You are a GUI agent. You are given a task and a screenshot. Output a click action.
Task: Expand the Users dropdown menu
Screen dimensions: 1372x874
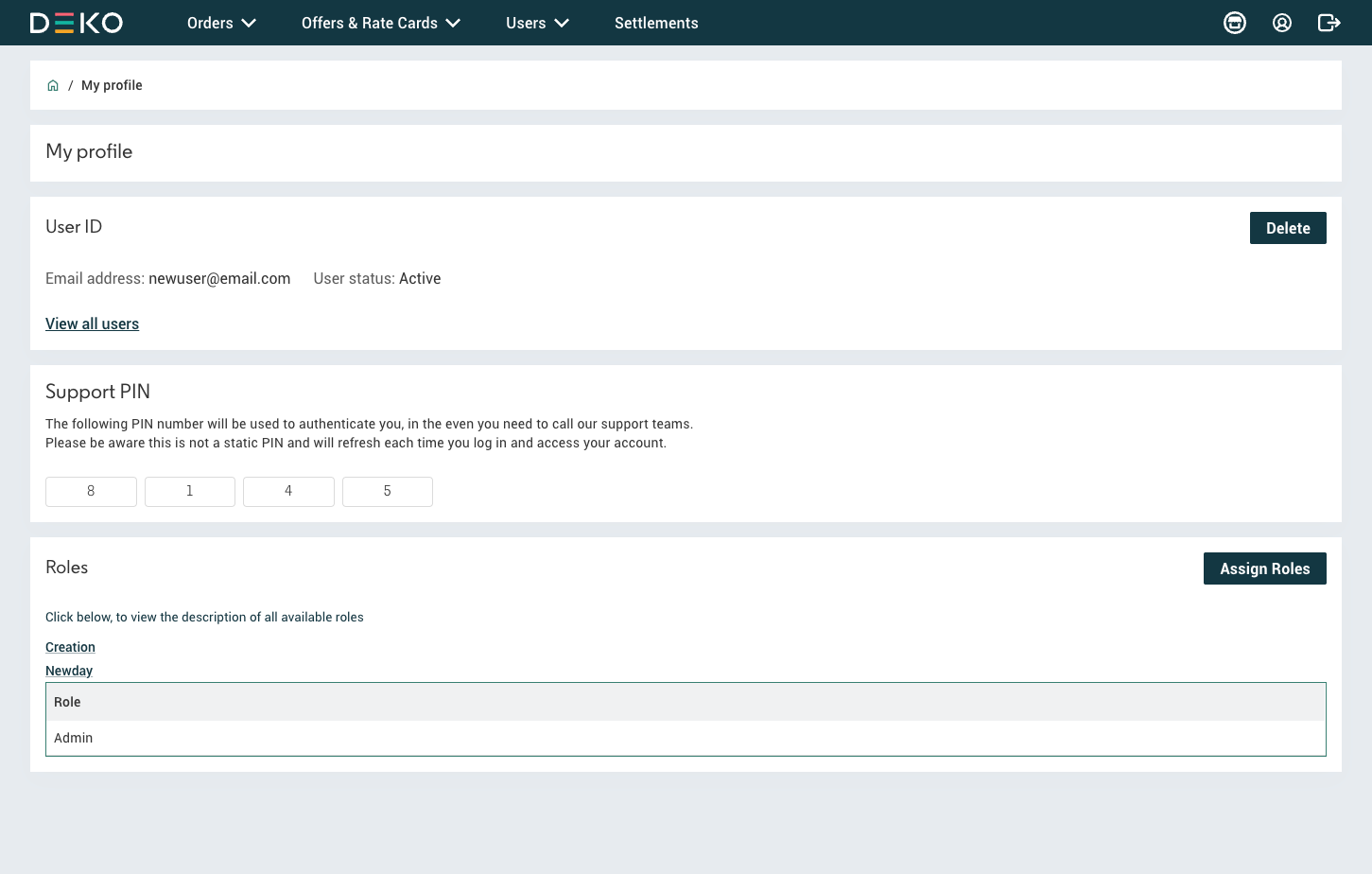point(537,23)
